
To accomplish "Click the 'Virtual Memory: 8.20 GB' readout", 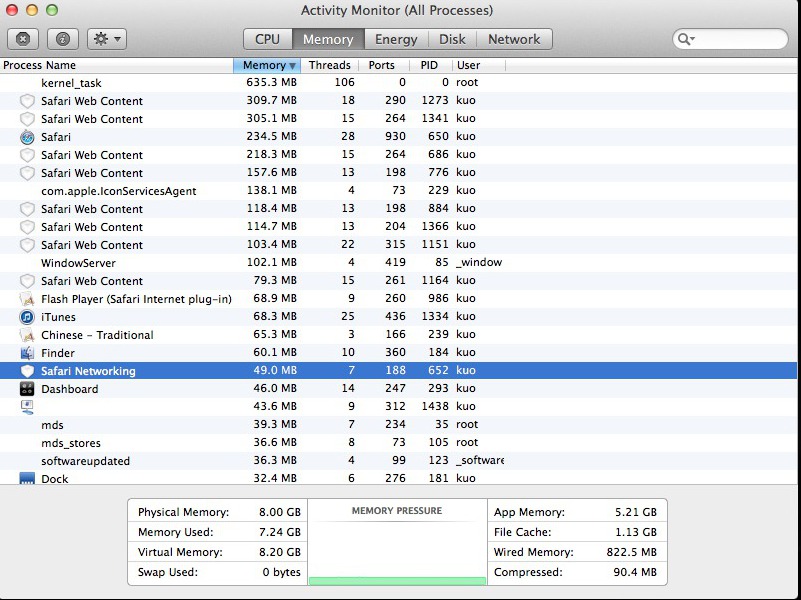I will (219, 552).
